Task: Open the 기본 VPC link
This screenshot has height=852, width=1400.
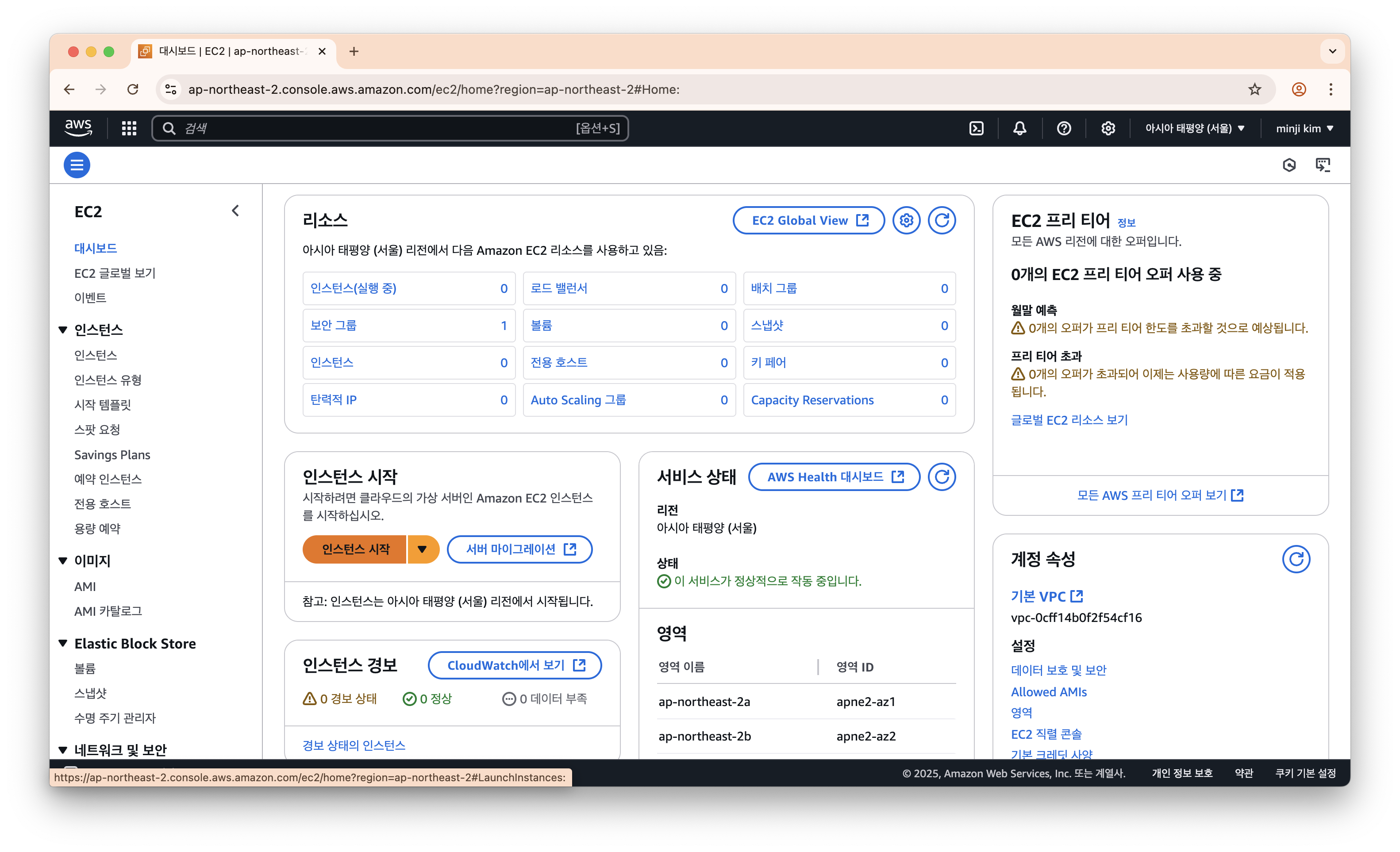Action: (x=1046, y=596)
